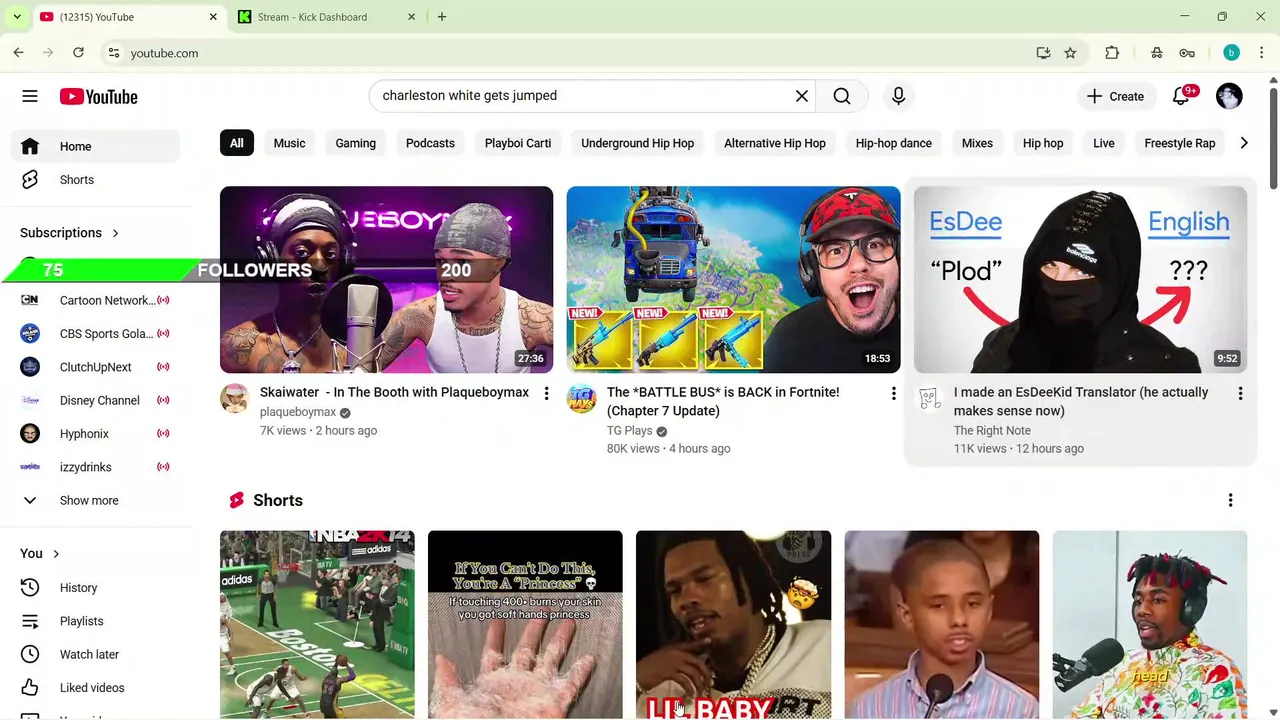Image resolution: width=1280 pixels, height=720 pixels.
Task: Click the install app icon in address bar
Action: [x=1043, y=53]
